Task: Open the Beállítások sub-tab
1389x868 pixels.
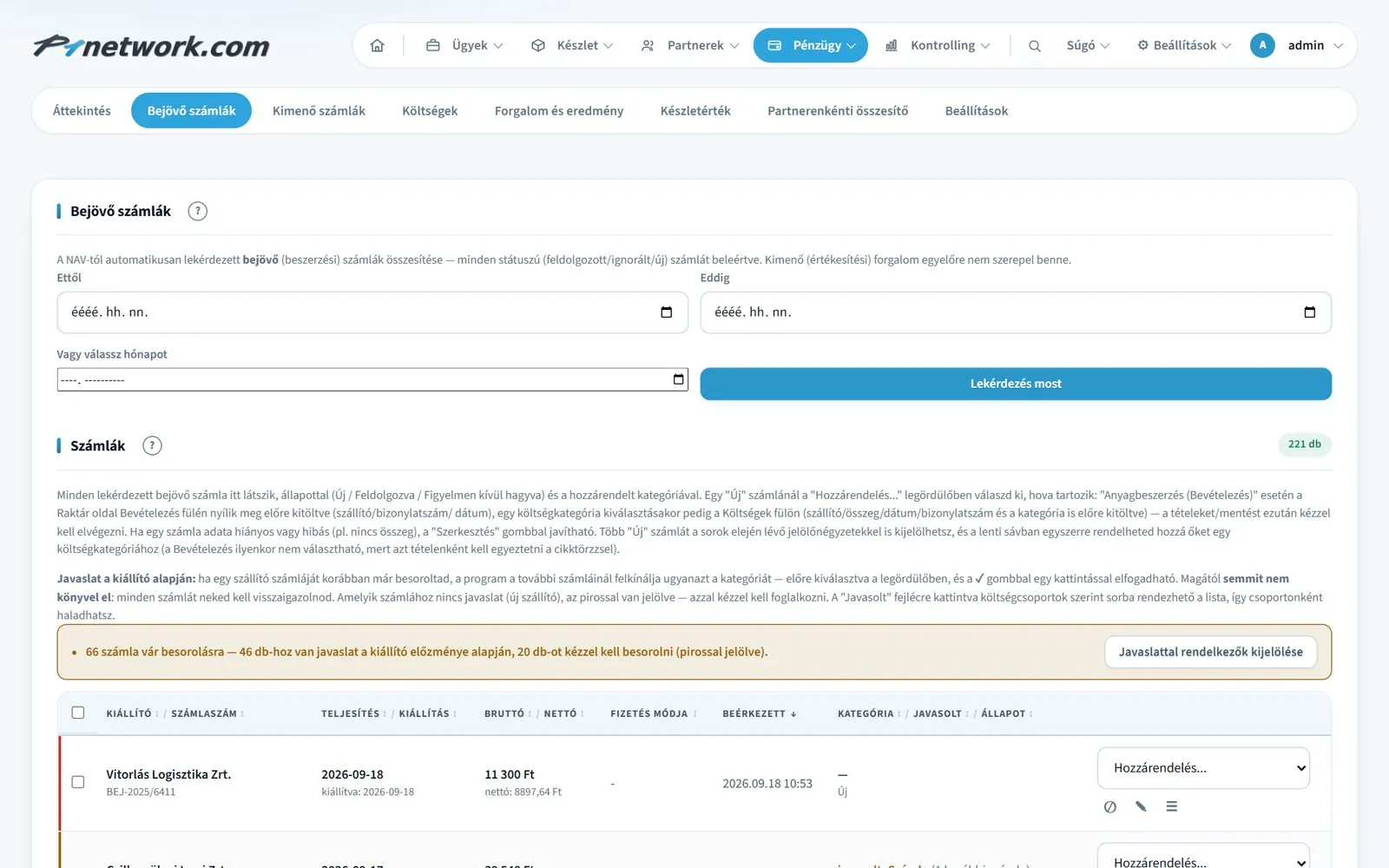Action: (977, 111)
